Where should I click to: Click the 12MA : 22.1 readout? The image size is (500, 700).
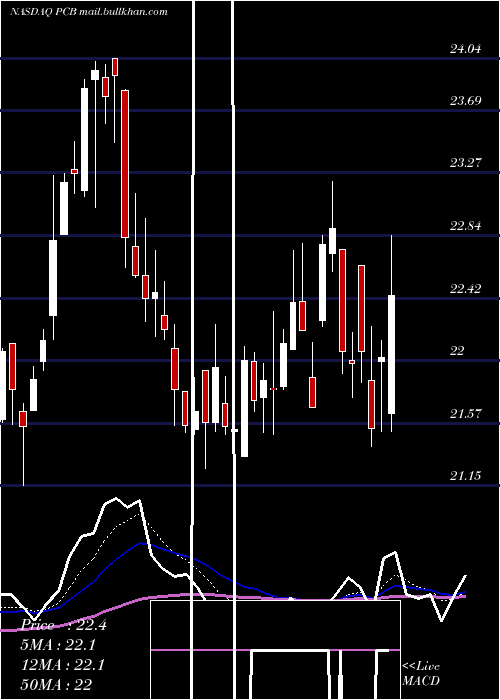[63, 665]
